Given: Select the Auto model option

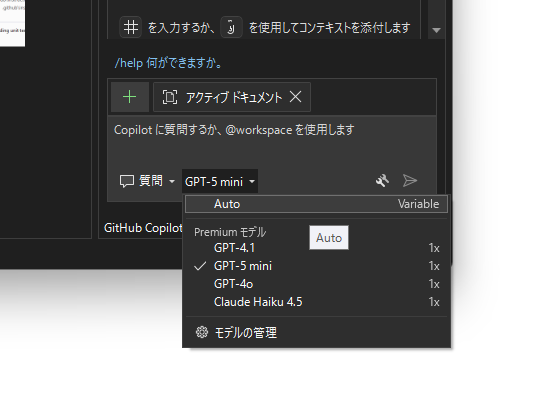Looking at the screenshot, I should coord(316,204).
